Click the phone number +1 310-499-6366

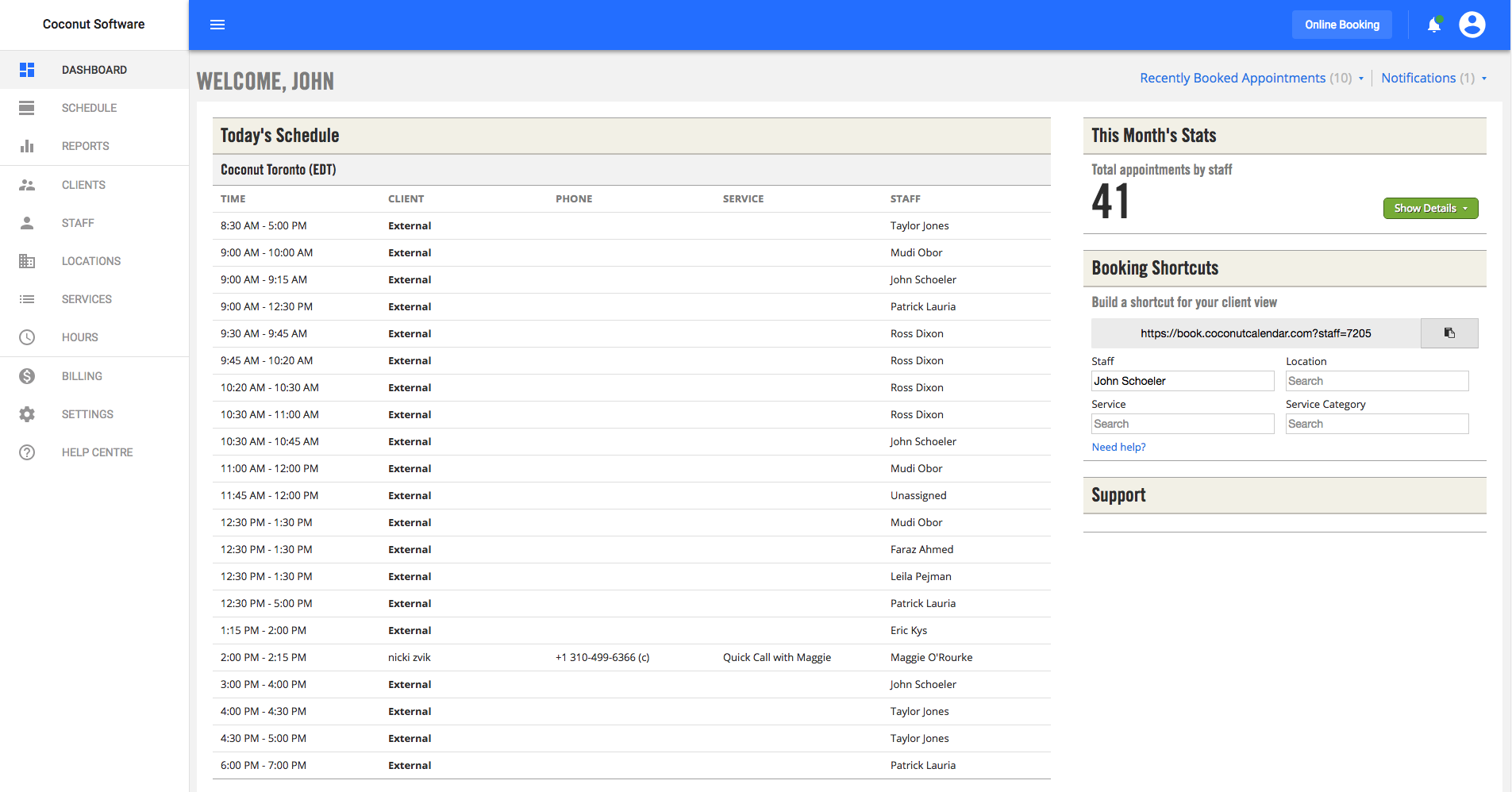[x=602, y=657]
